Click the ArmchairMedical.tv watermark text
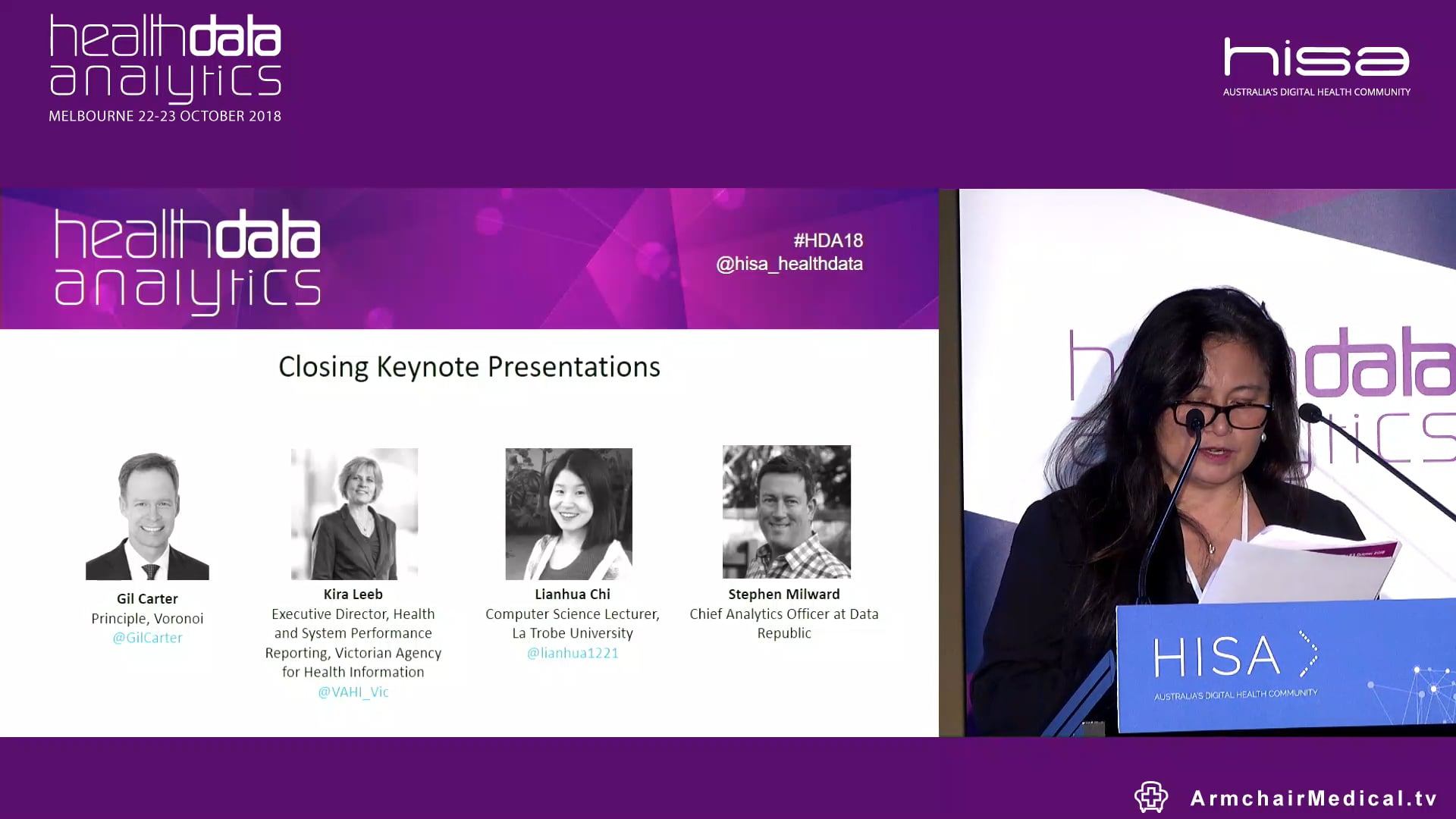Viewport: 1456px width, 819px height. click(x=1313, y=799)
